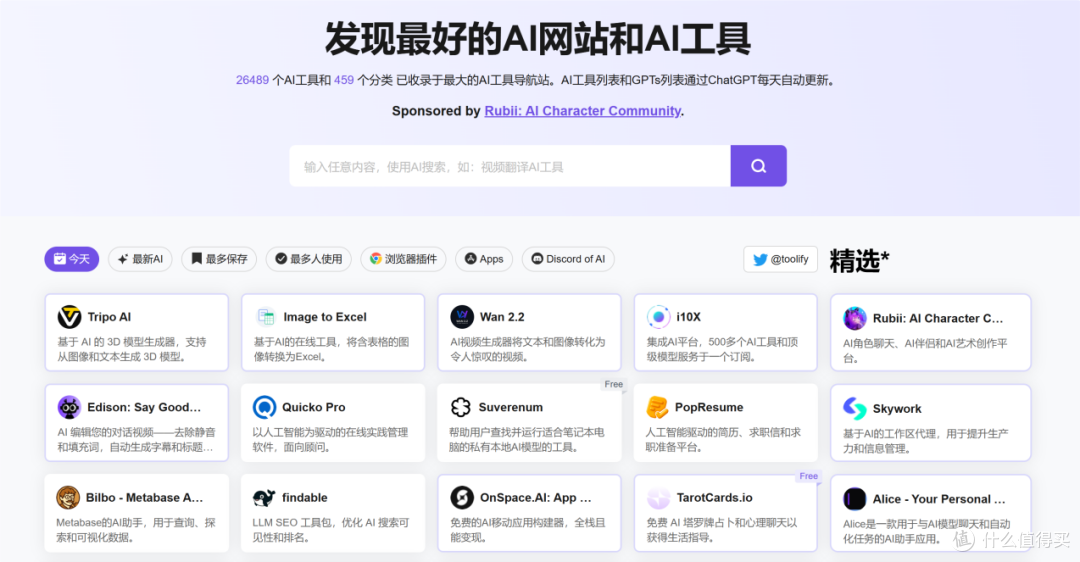
Task: Select the 最多人使用 tab
Action: click(x=309, y=259)
